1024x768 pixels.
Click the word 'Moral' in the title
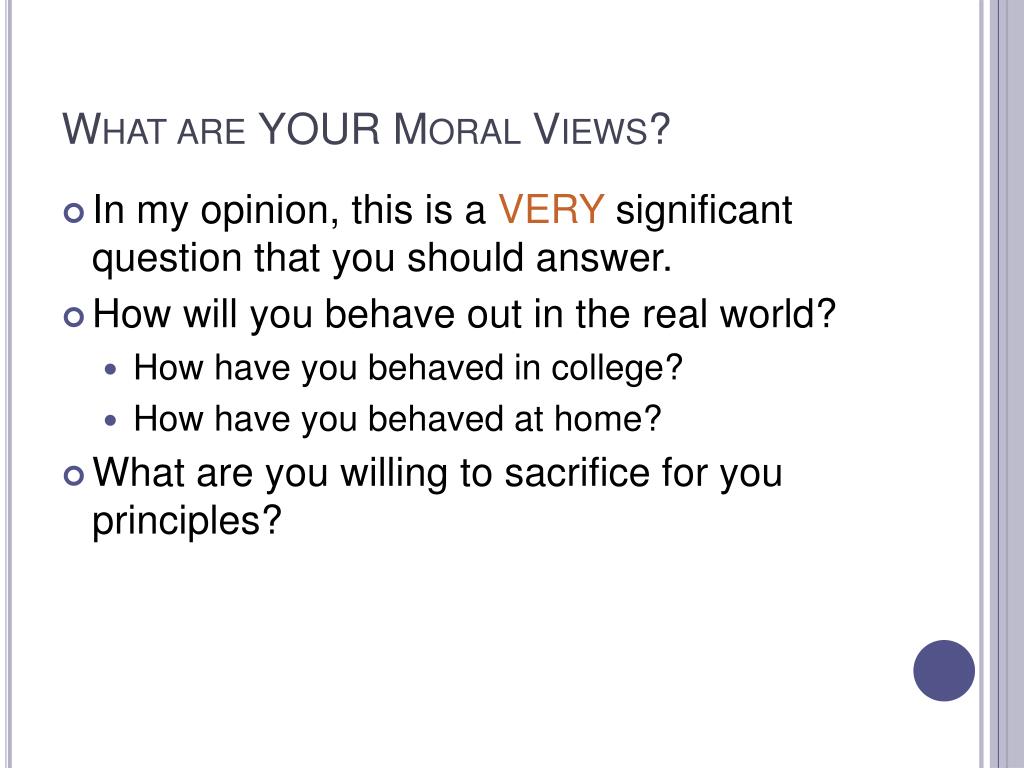(456, 129)
